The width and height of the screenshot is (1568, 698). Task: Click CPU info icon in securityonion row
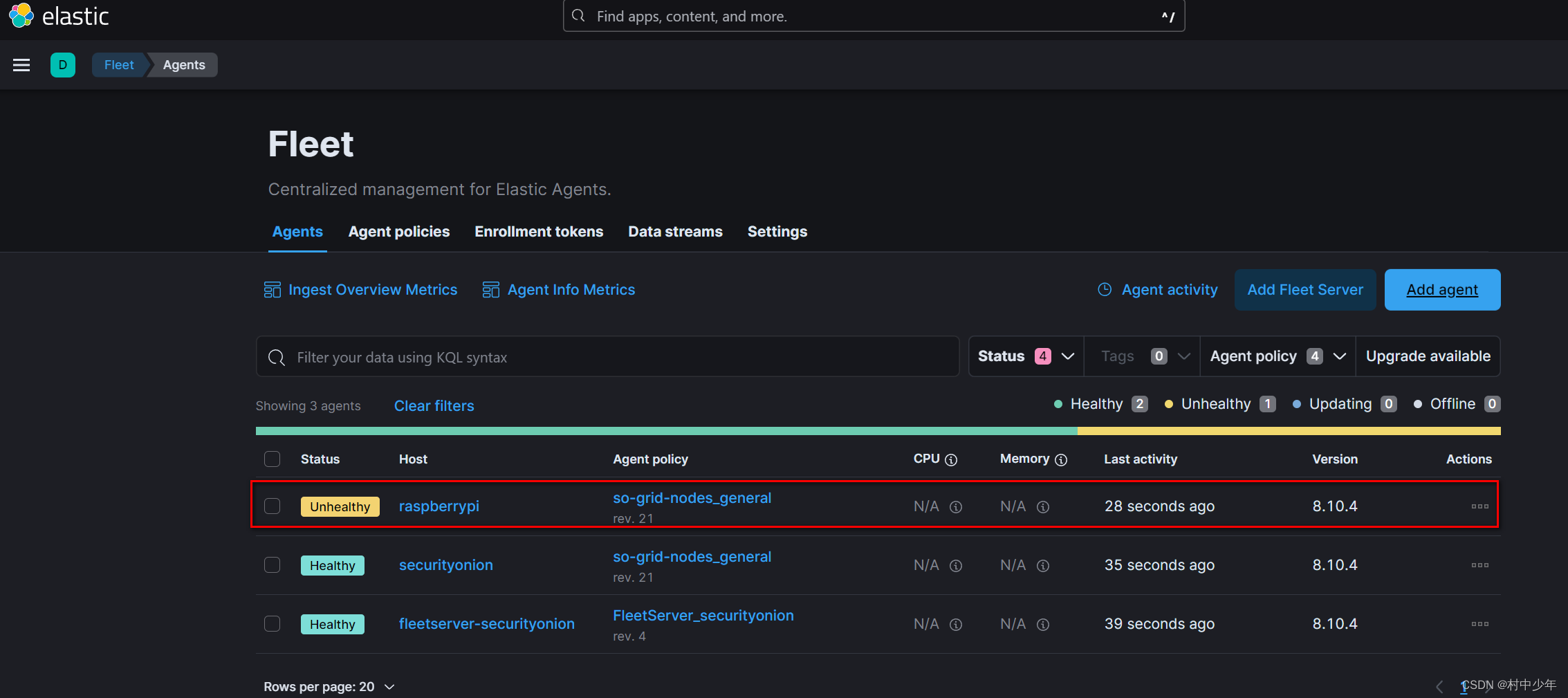tap(956, 566)
